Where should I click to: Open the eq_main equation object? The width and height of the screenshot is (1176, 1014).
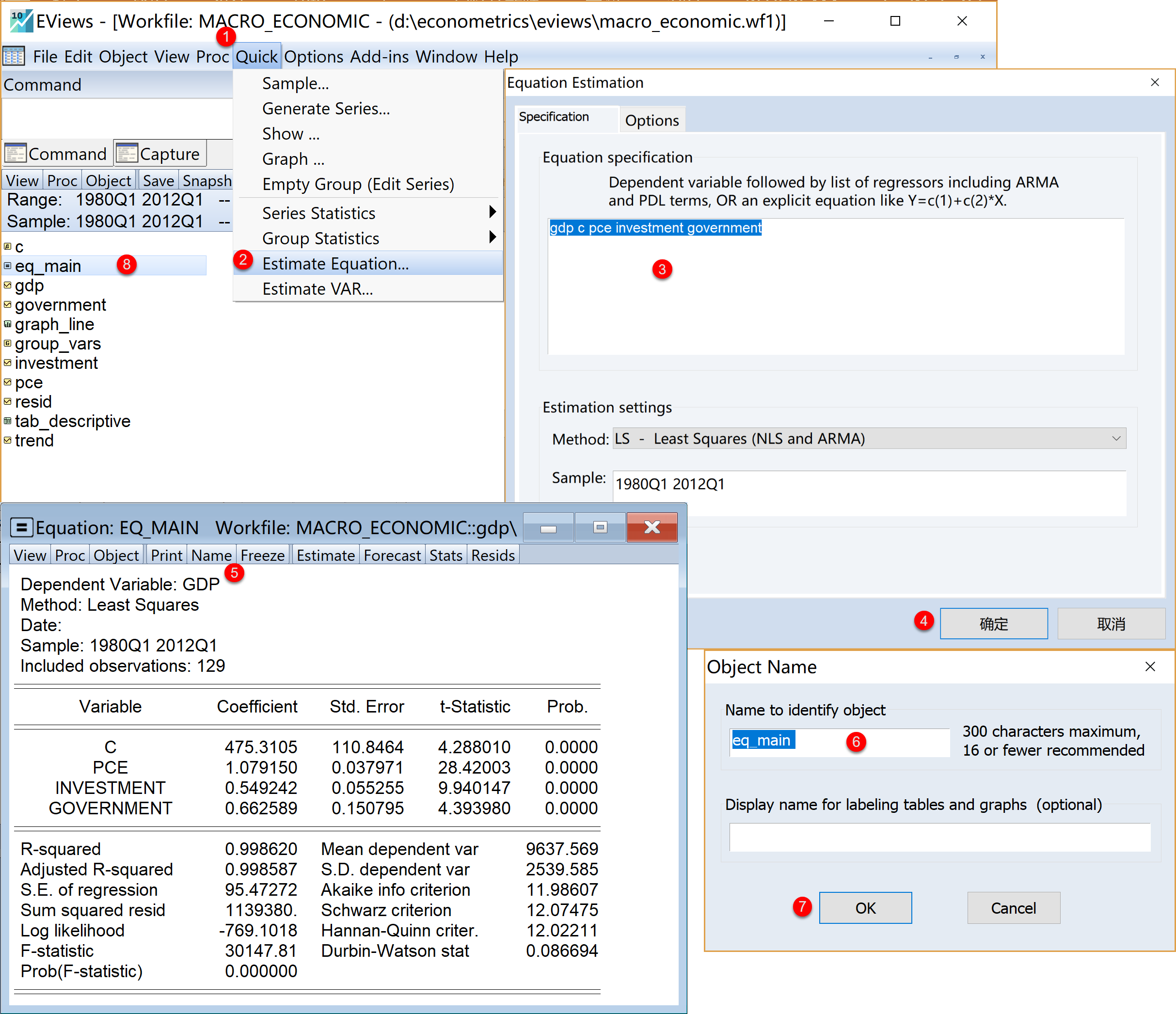point(48,266)
